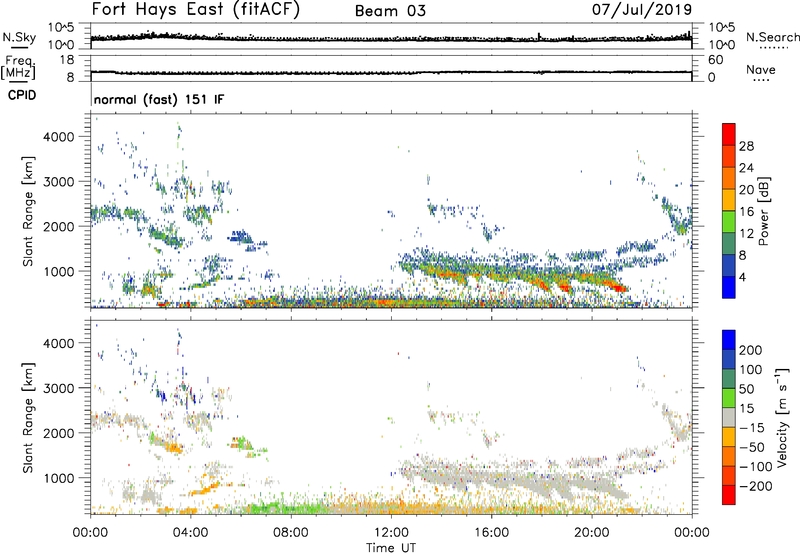Click the 'Nave' legend label

(x=761, y=70)
